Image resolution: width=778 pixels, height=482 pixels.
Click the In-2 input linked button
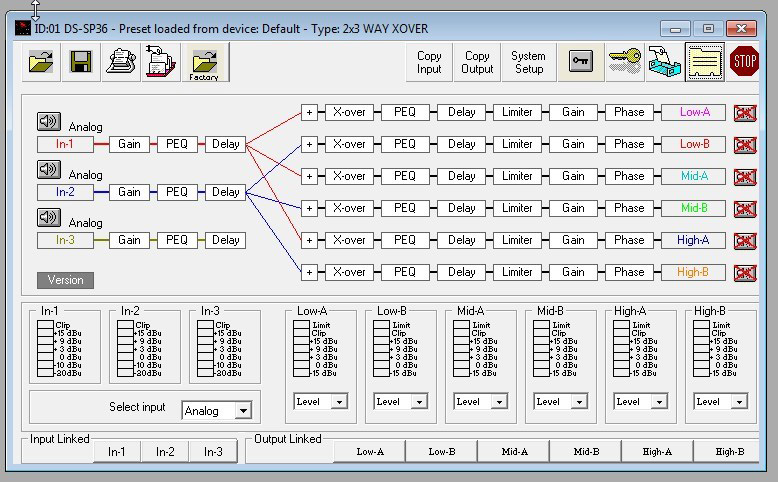165,452
